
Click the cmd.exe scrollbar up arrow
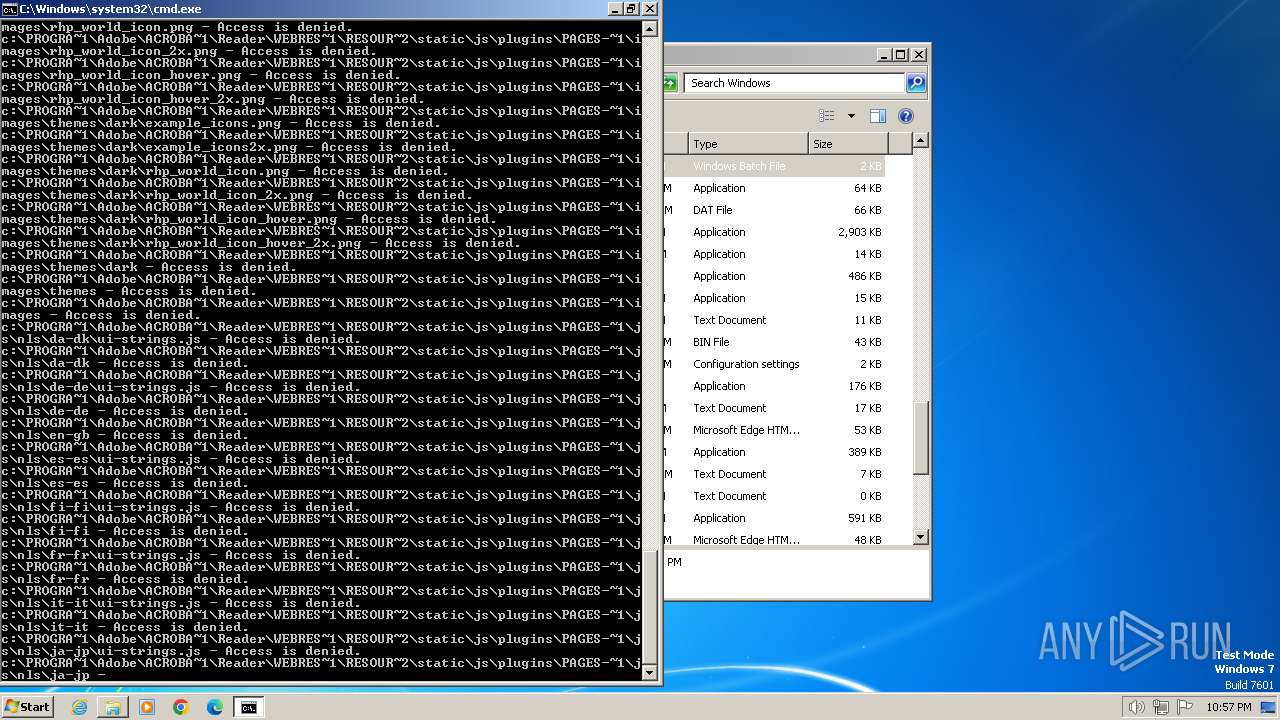point(651,27)
